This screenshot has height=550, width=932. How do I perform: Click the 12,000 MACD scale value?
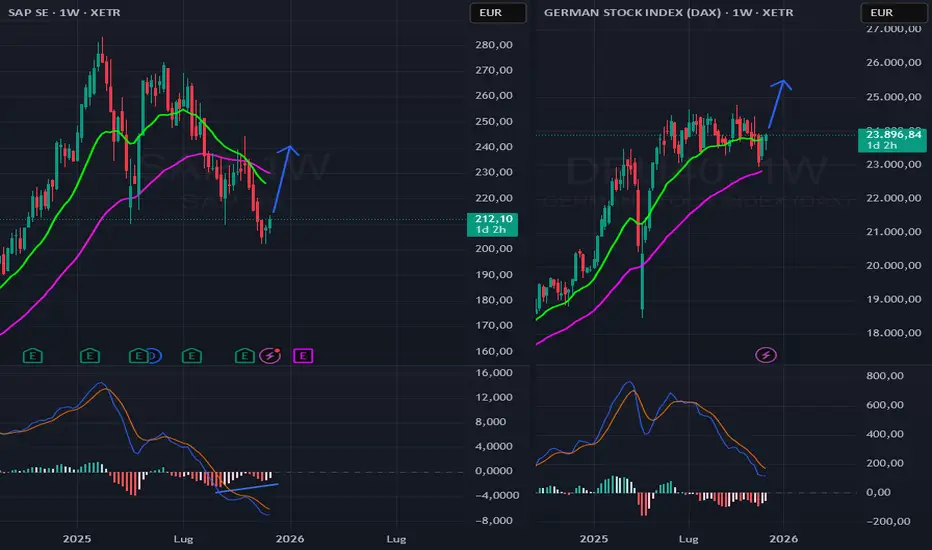(494, 397)
